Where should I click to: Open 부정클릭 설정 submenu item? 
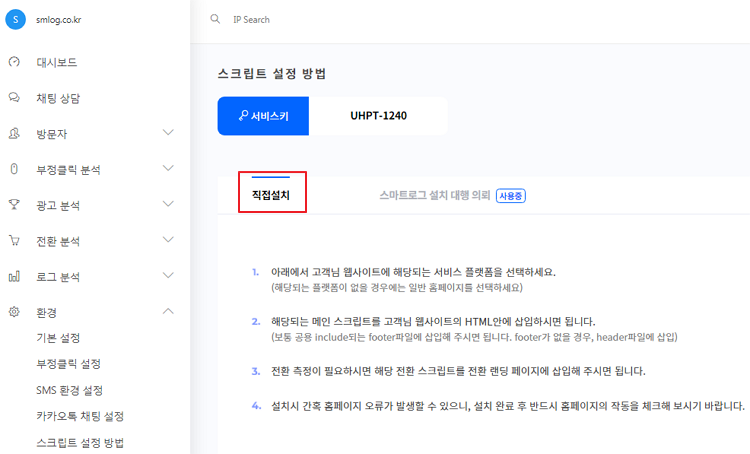pyautogui.click(x=68, y=364)
